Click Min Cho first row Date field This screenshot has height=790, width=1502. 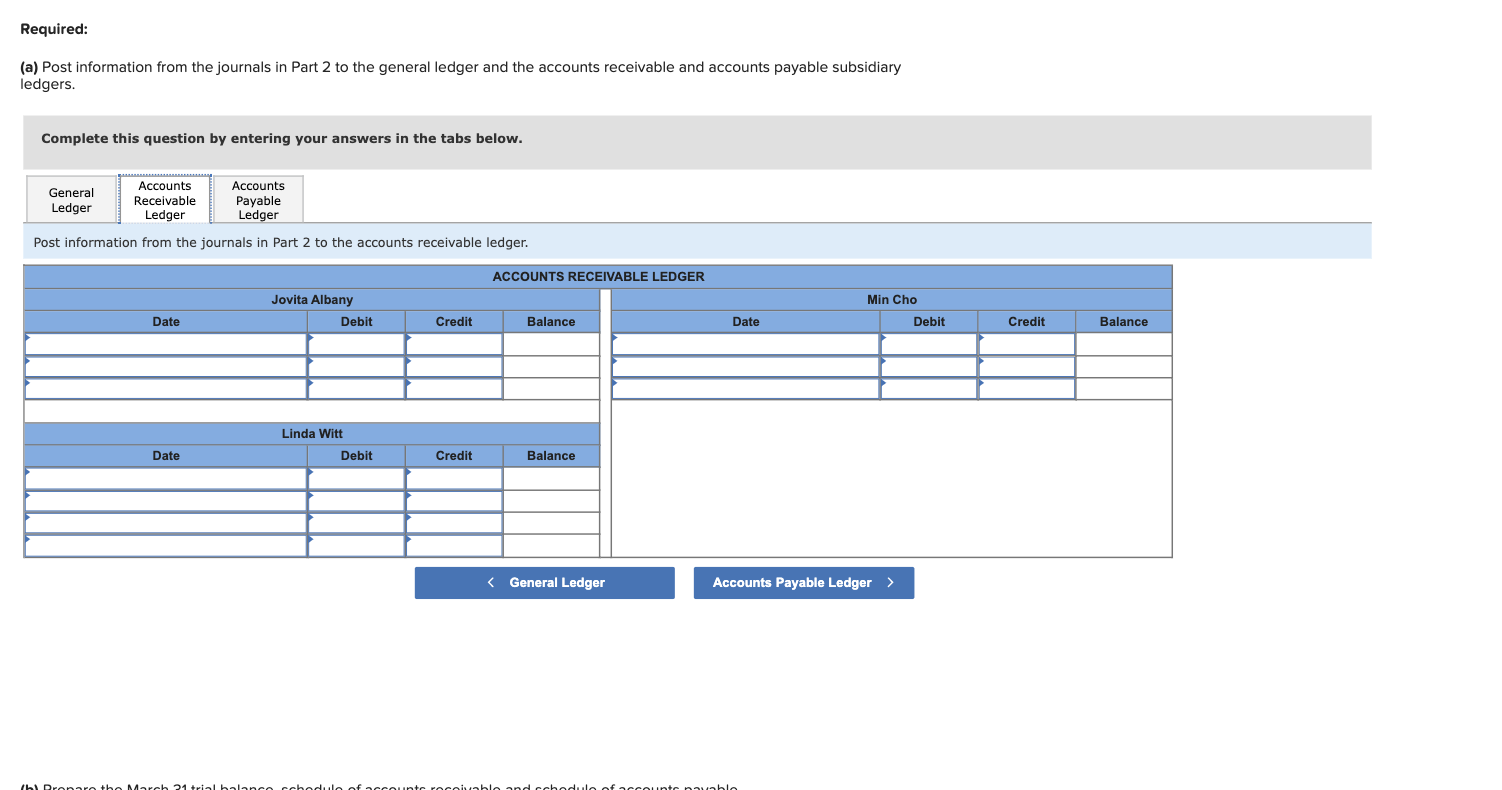pyautogui.click(x=746, y=344)
